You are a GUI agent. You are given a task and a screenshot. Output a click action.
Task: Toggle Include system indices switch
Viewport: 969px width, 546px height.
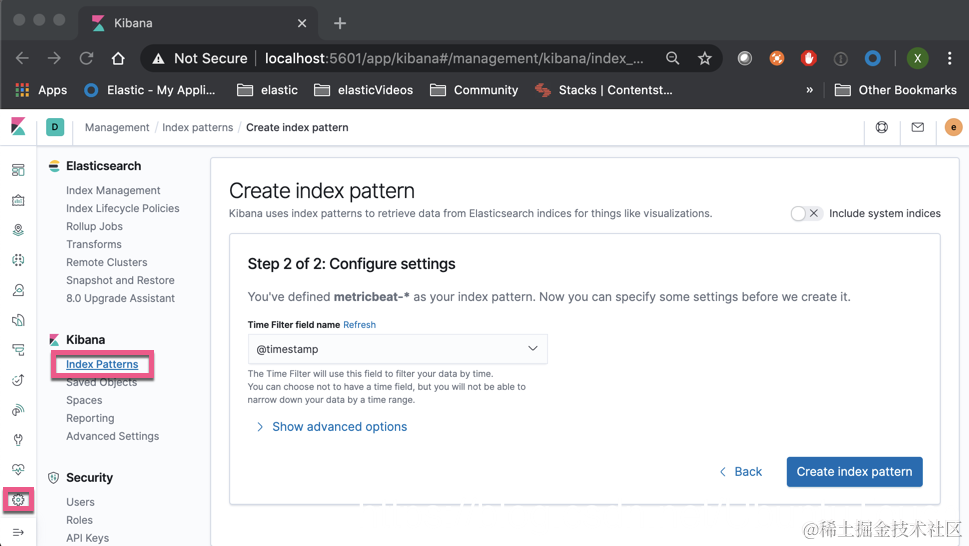(x=805, y=213)
